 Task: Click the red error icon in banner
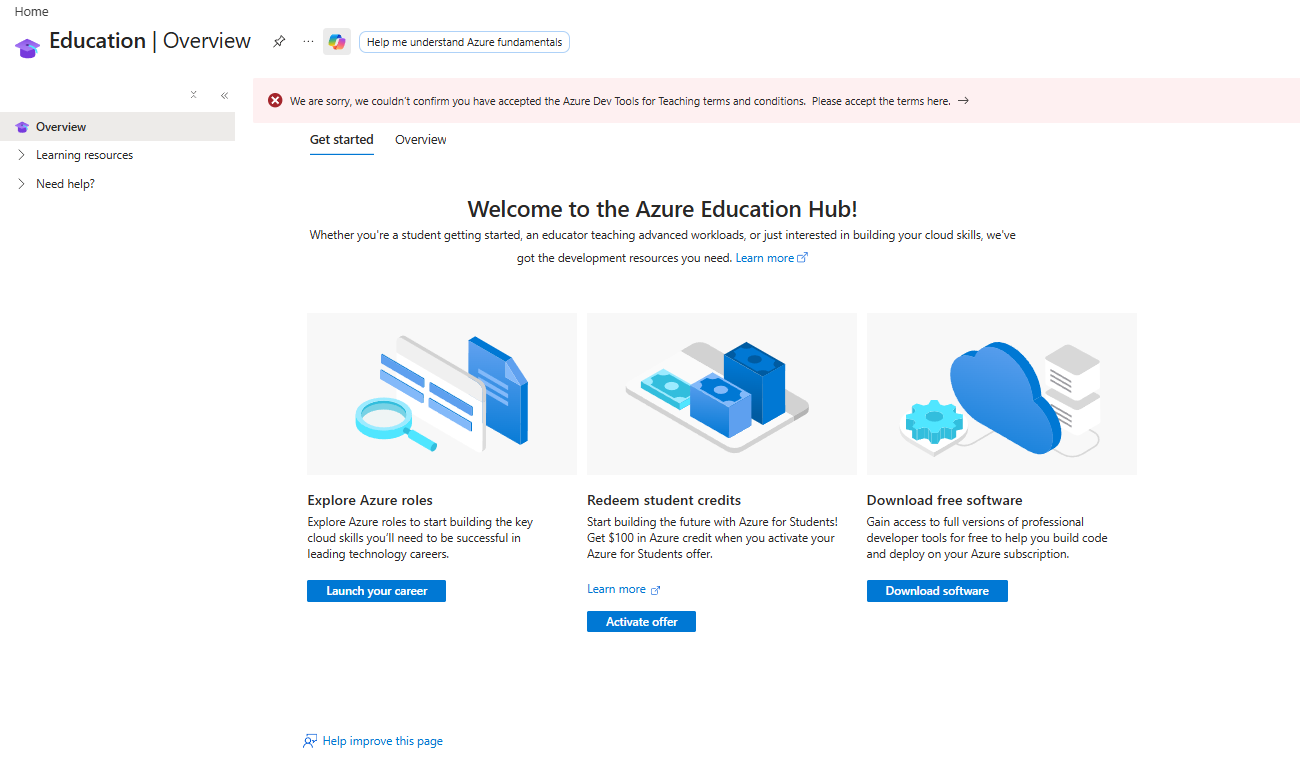[275, 101]
